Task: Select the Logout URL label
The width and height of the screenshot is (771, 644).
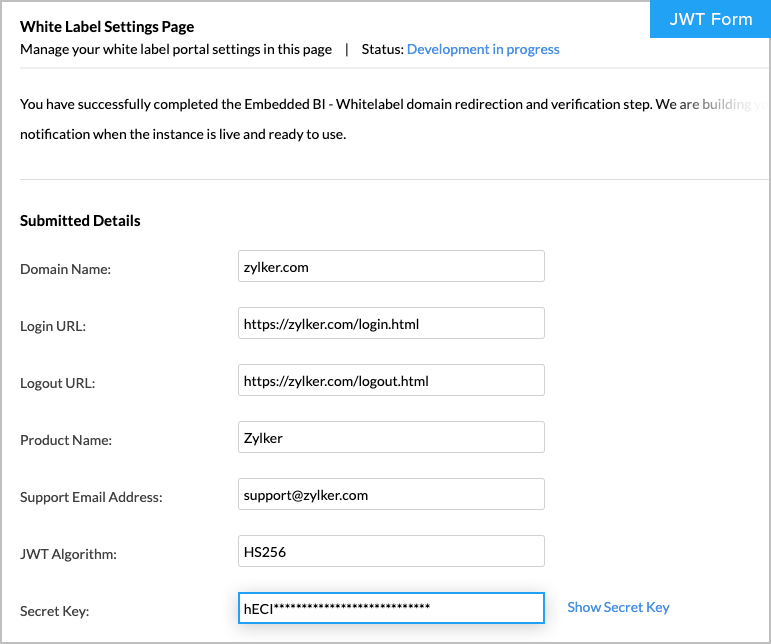Action: point(58,383)
